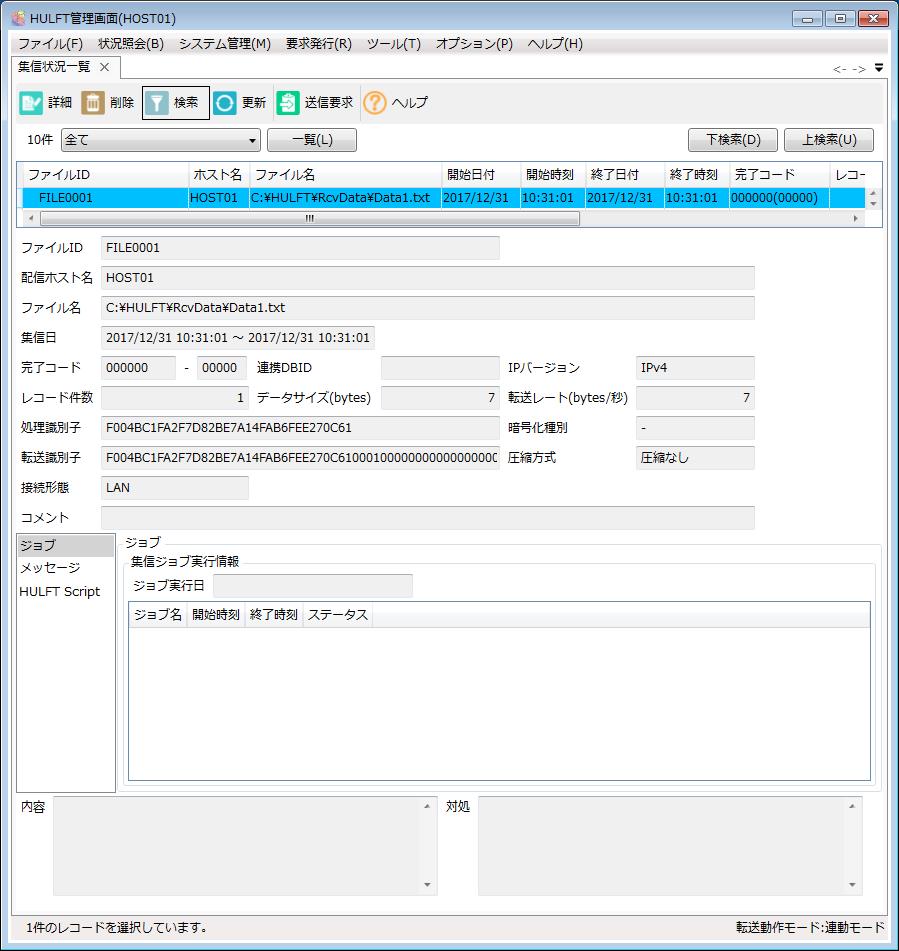
Task: Sort by ホスト名 column header
Action: click(x=218, y=175)
